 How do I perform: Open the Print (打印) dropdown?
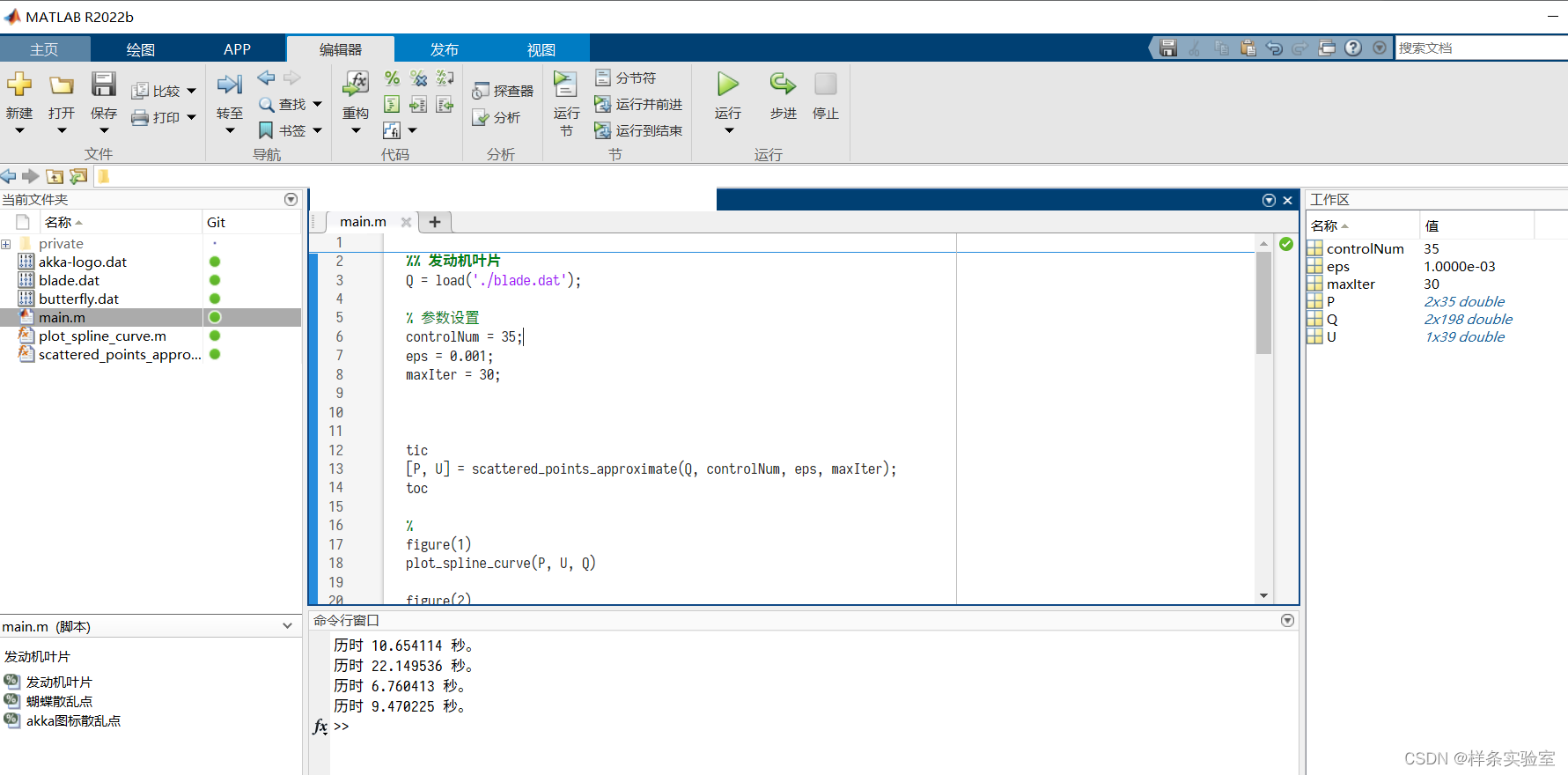pos(192,117)
